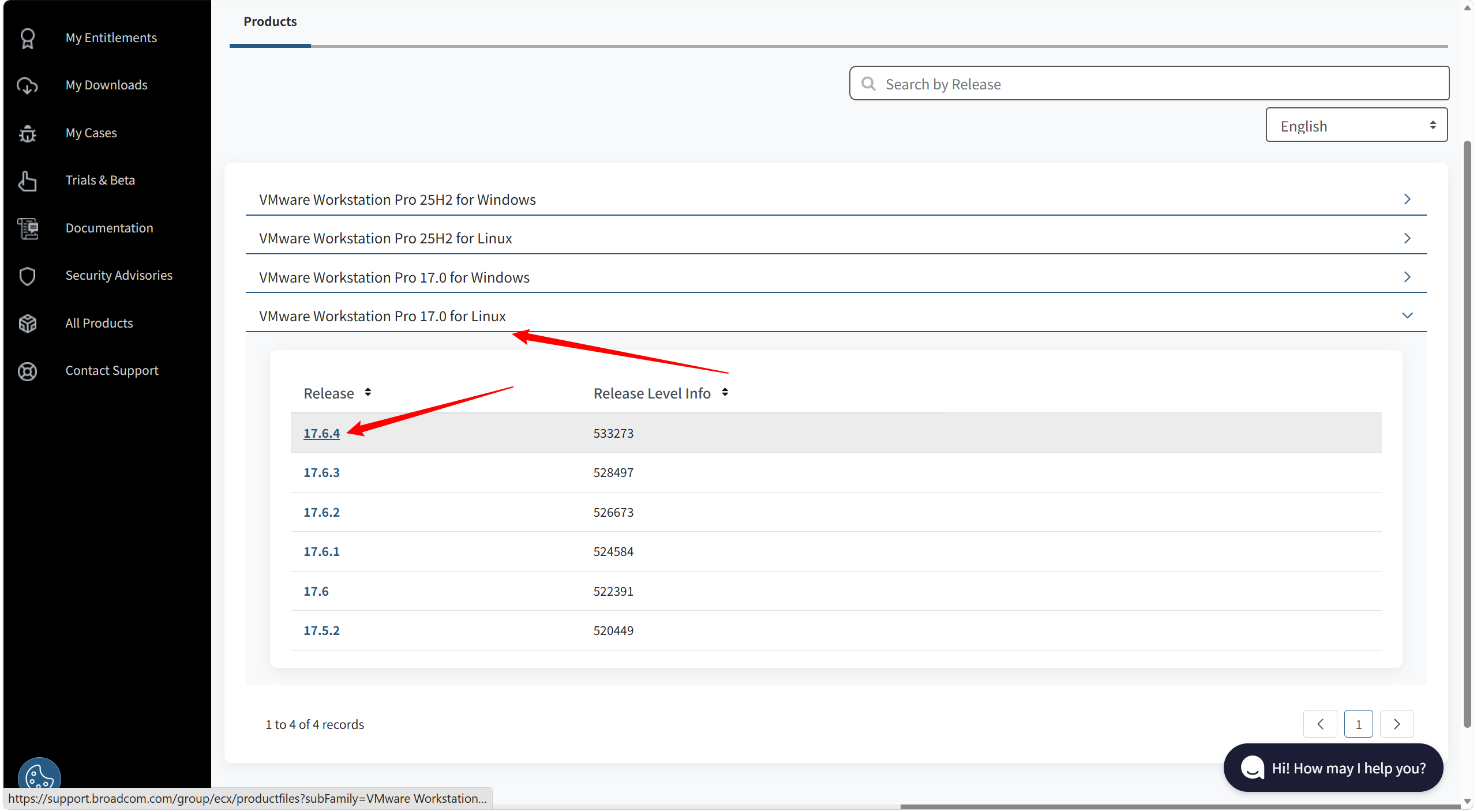
Task: Click the Contact Support lifebuoy icon
Action: [x=27, y=371]
